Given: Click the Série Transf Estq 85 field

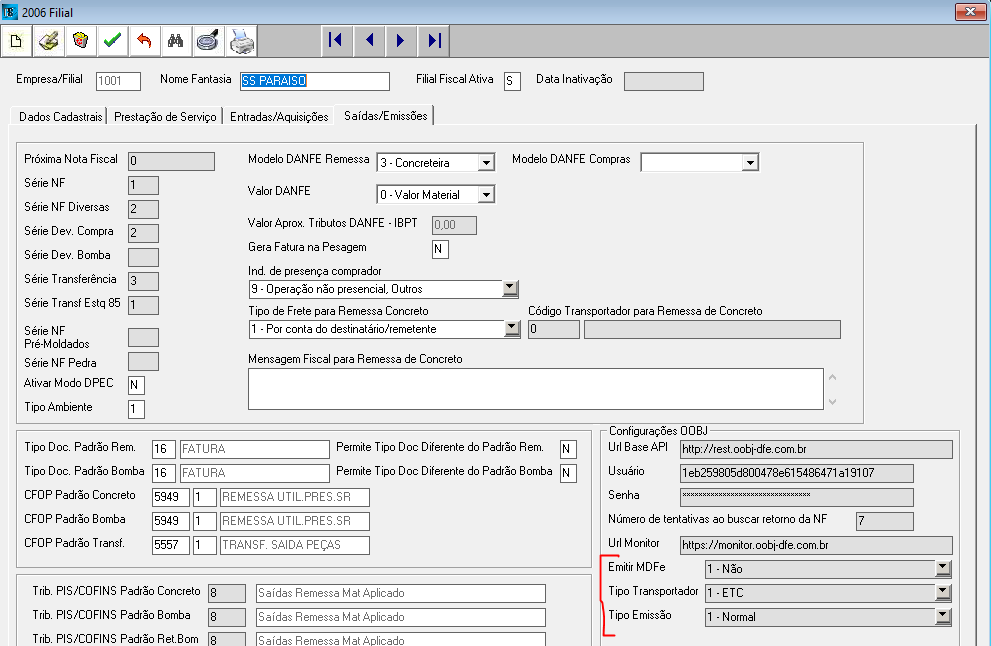Looking at the screenshot, I should 143,305.
